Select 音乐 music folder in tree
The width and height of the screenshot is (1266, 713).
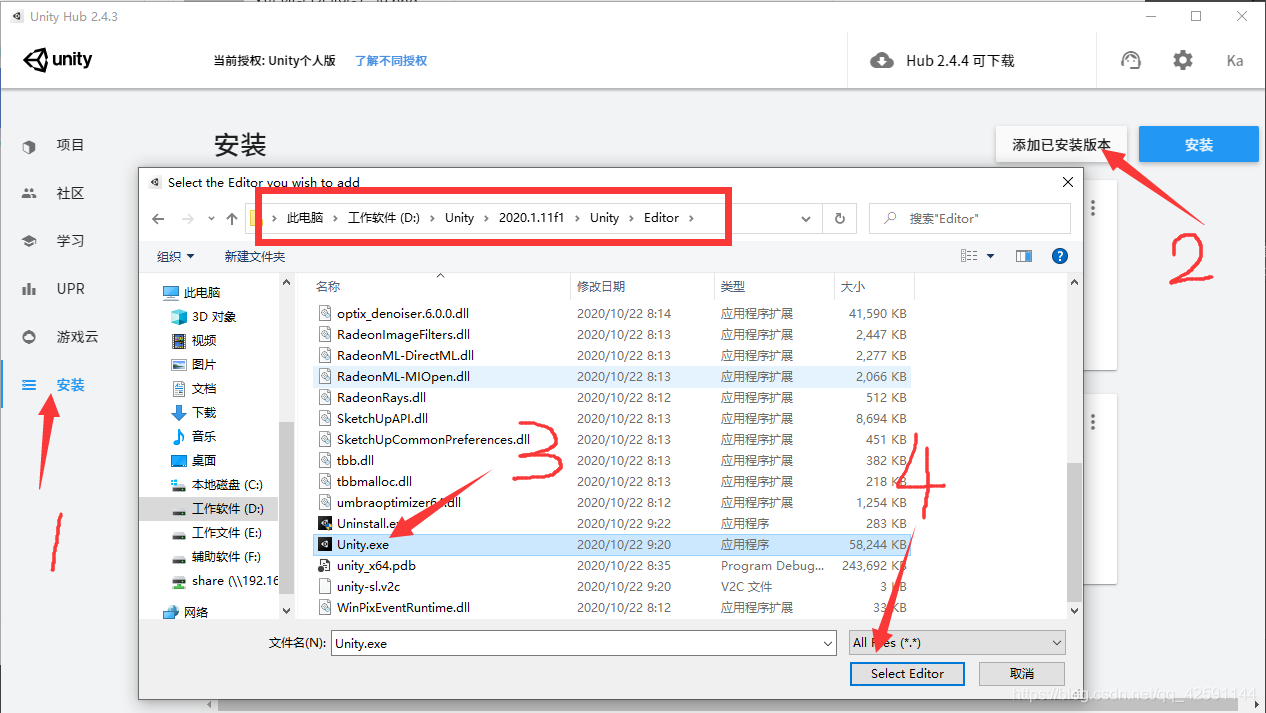click(193, 437)
